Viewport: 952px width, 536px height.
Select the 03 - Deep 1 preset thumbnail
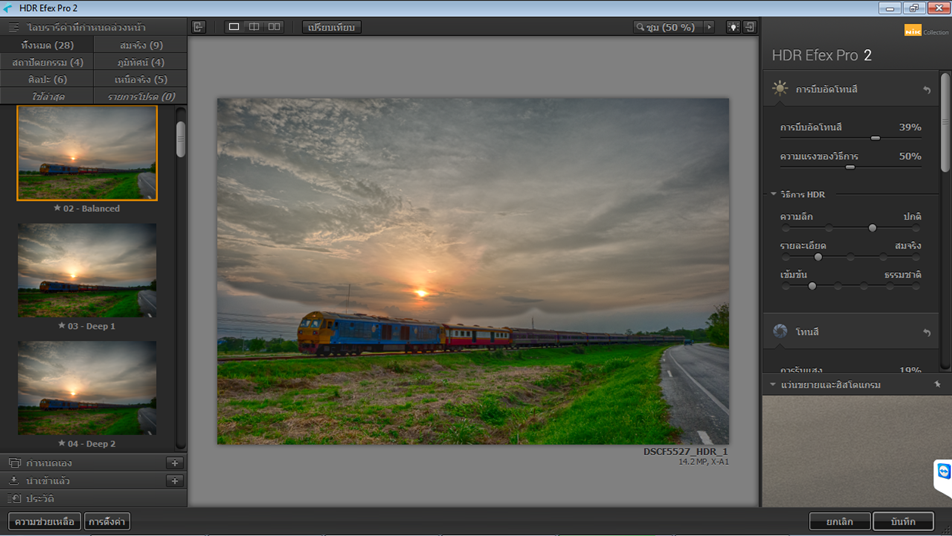(87, 270)
